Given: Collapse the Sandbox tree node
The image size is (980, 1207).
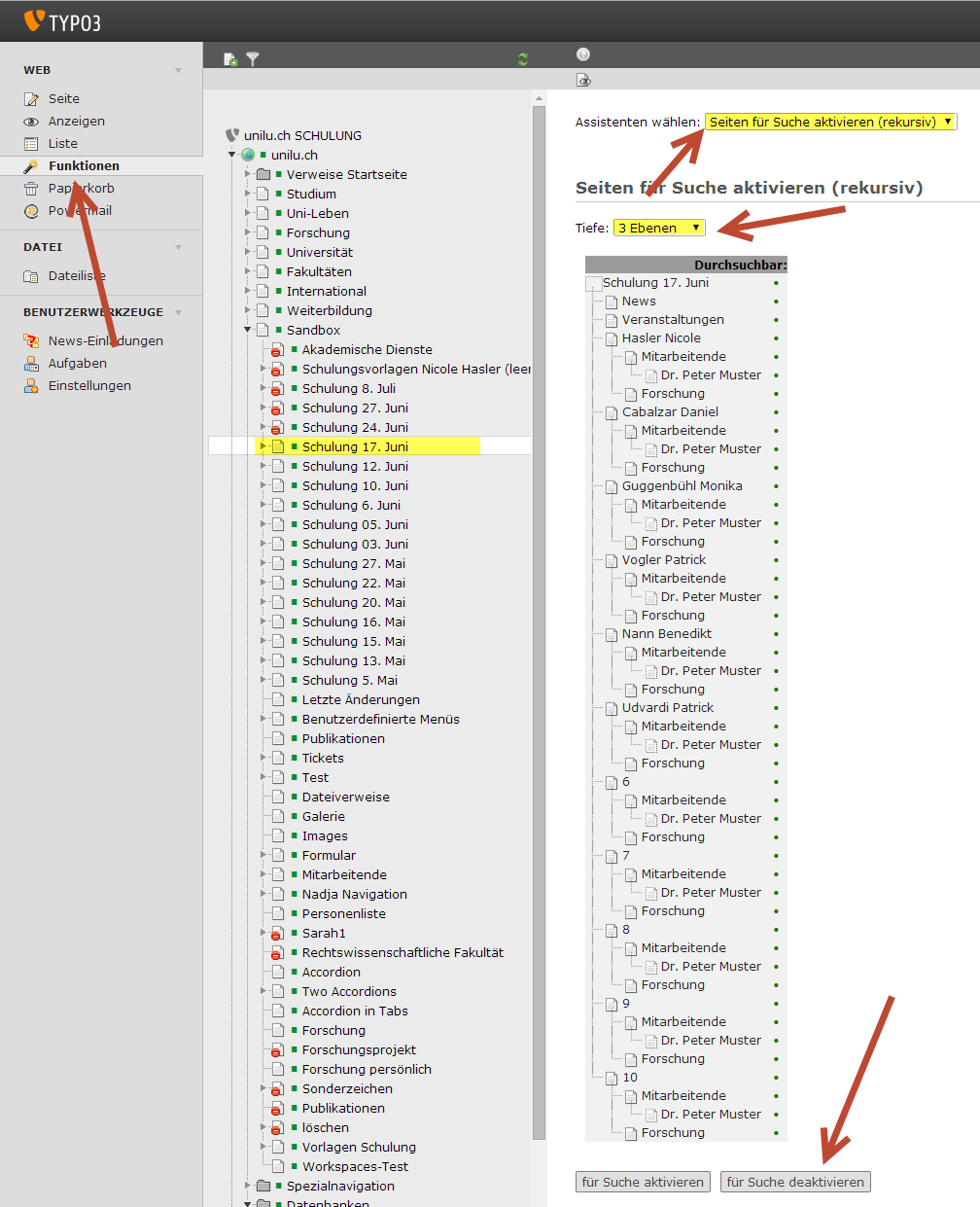Looking at the screenshot, I should point(248,330).
